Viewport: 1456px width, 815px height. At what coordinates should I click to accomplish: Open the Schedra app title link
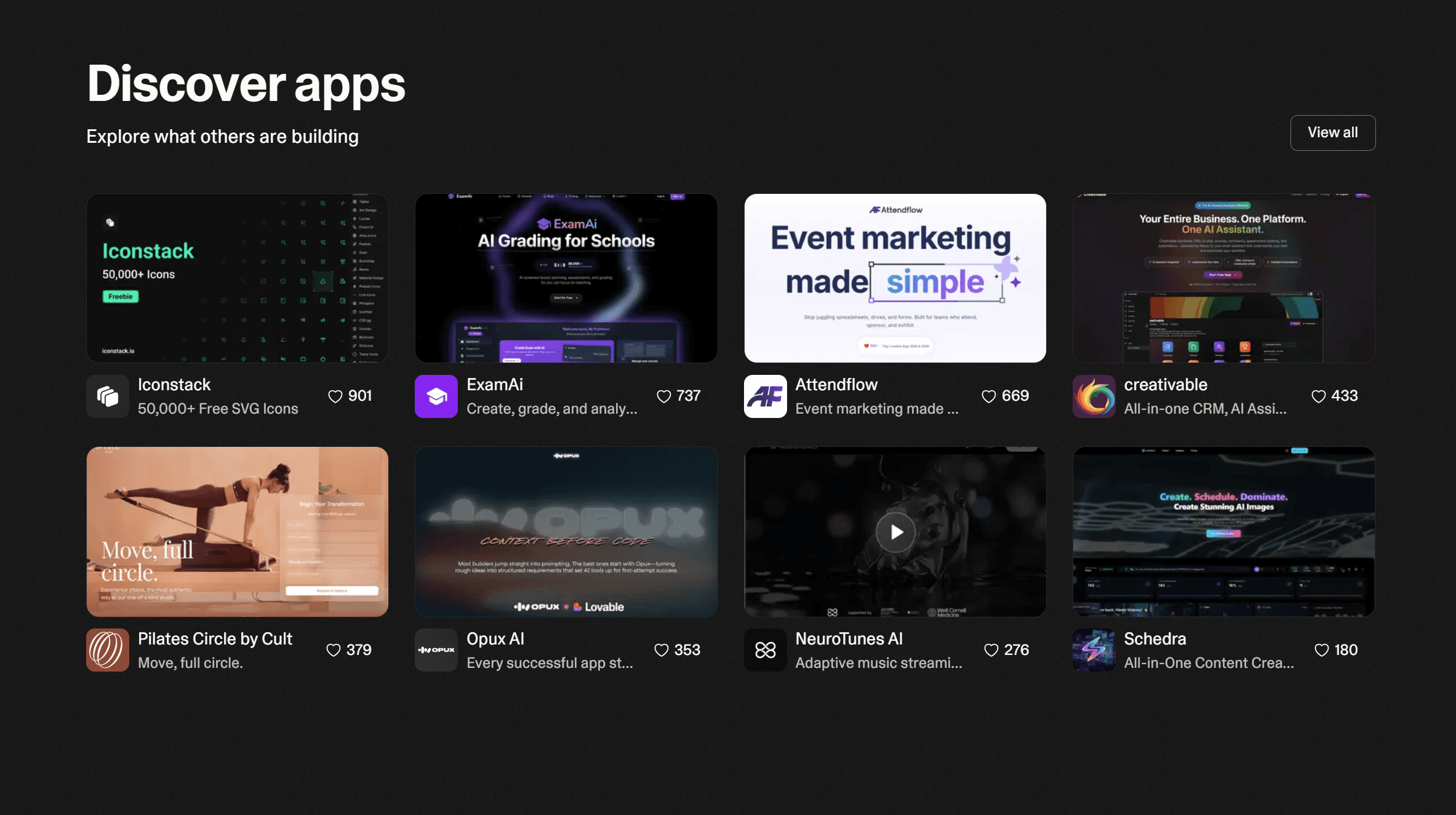[x=1154, y=639]
